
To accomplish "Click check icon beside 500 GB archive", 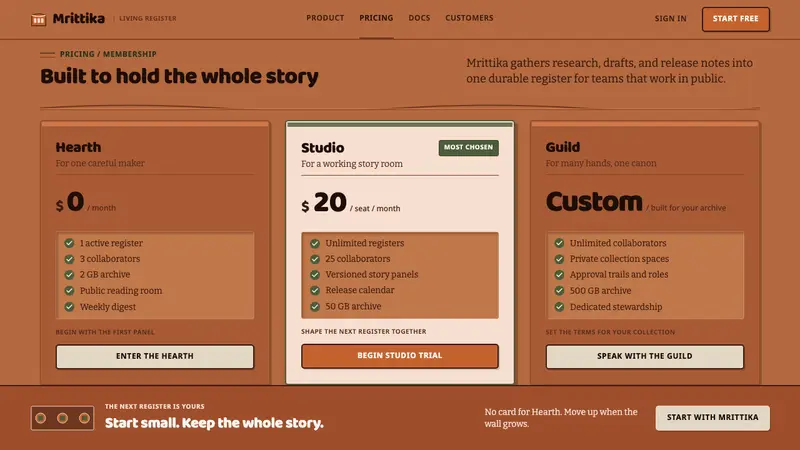I will [559, 291].
